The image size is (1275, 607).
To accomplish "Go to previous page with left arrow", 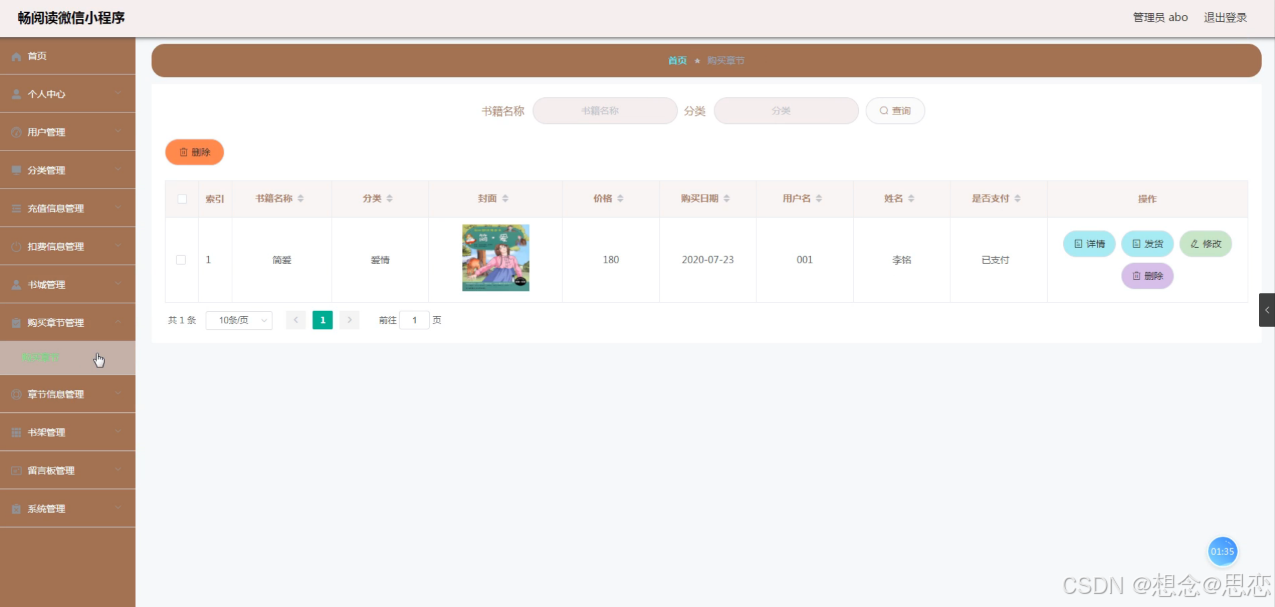I will tap(295, 320).
